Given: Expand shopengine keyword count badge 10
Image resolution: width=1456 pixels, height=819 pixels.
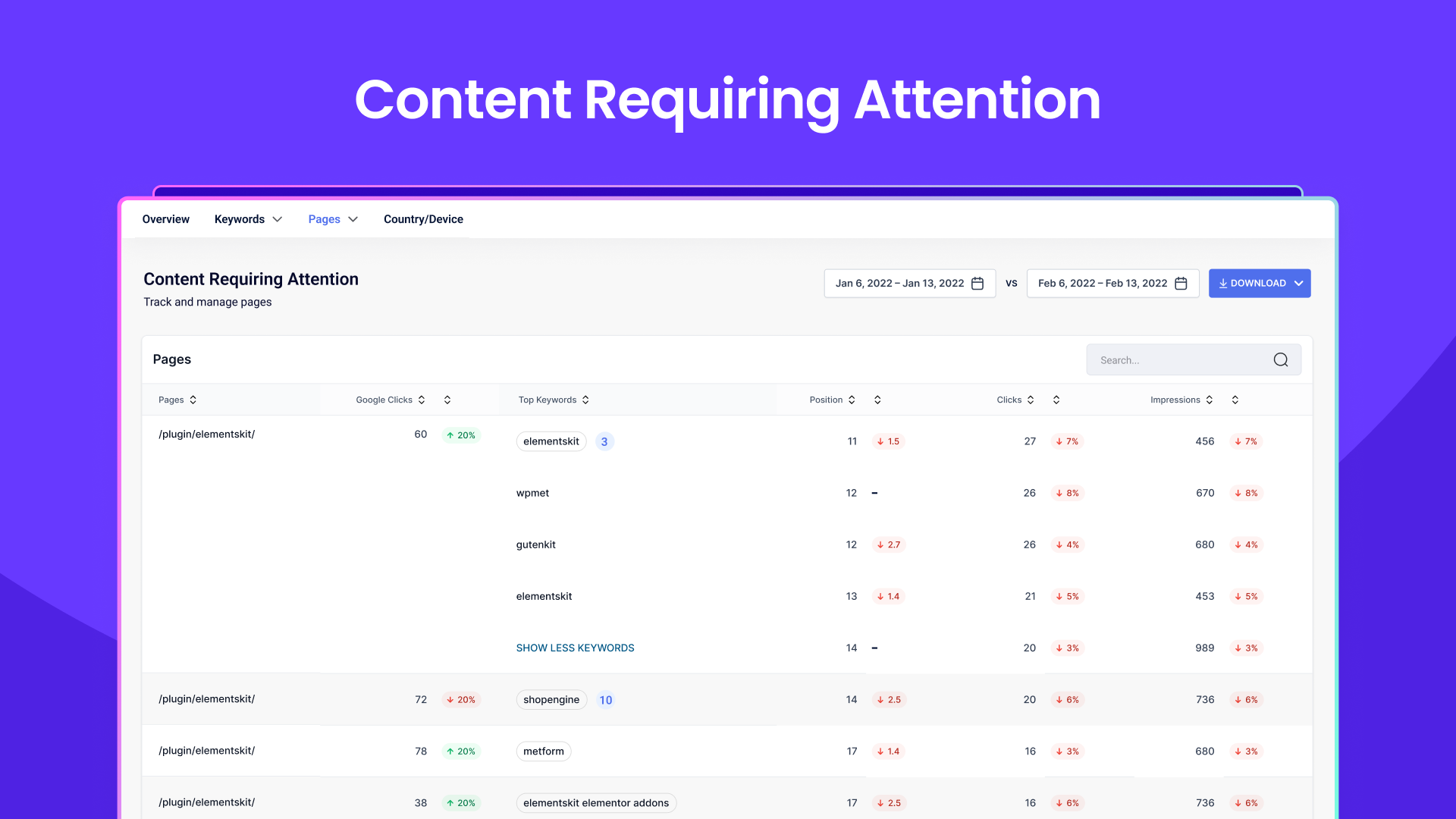Looking at the screenshot, I should tap(605, 700).
